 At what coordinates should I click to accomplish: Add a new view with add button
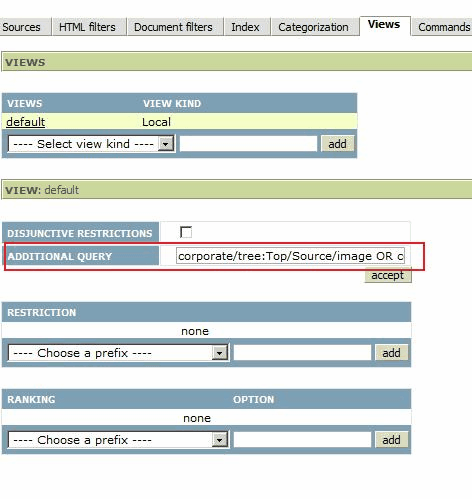(x=337, y=144)
